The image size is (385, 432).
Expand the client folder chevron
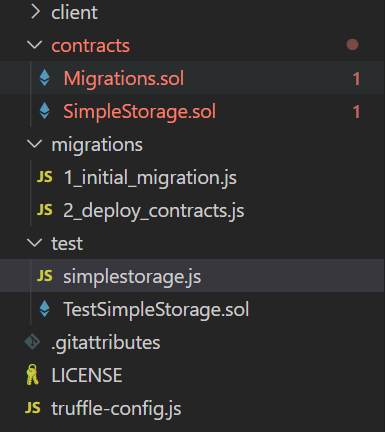pos(35,12)
